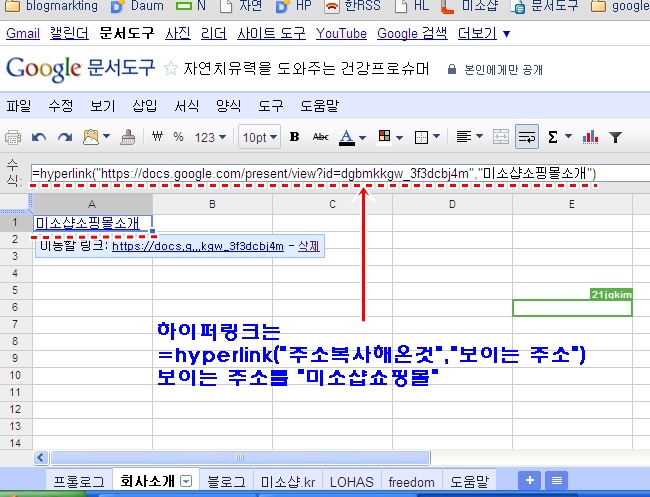The height and width of the screenshot is (497, 650).
Task: Open borders dropdown arrow
Action: 437,136
